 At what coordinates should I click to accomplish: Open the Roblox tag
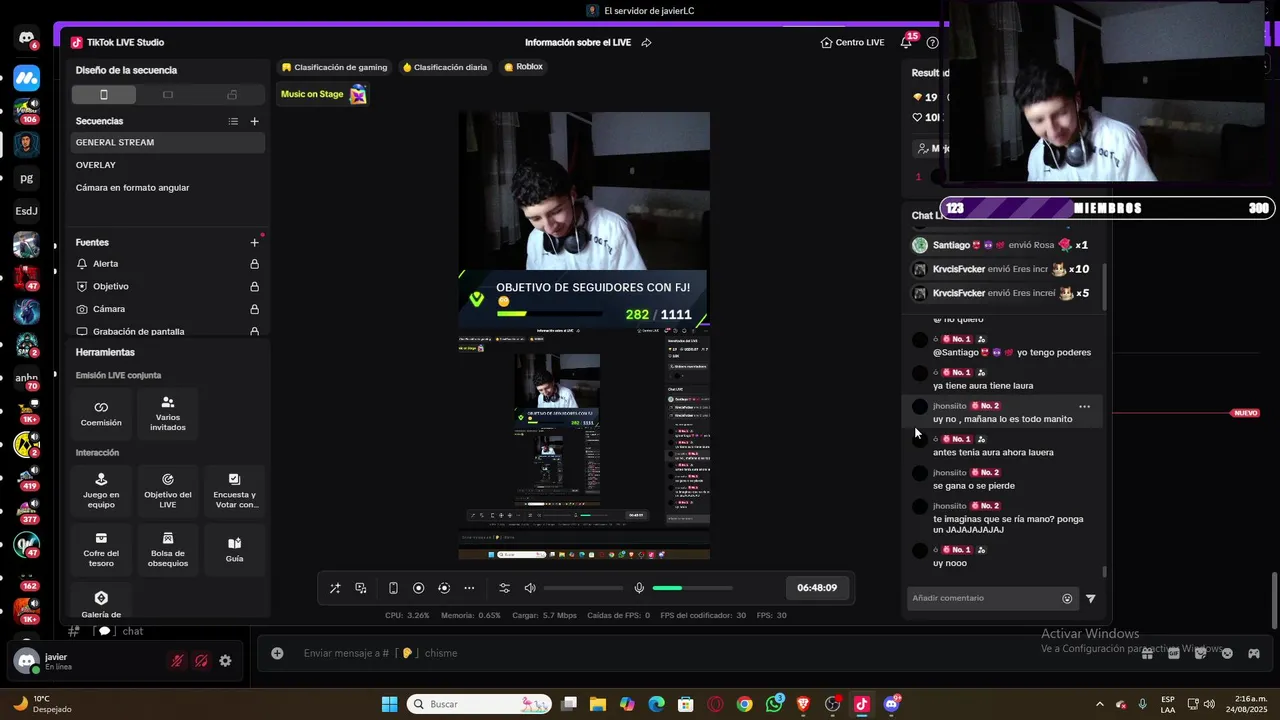click(x=523, y=67)
